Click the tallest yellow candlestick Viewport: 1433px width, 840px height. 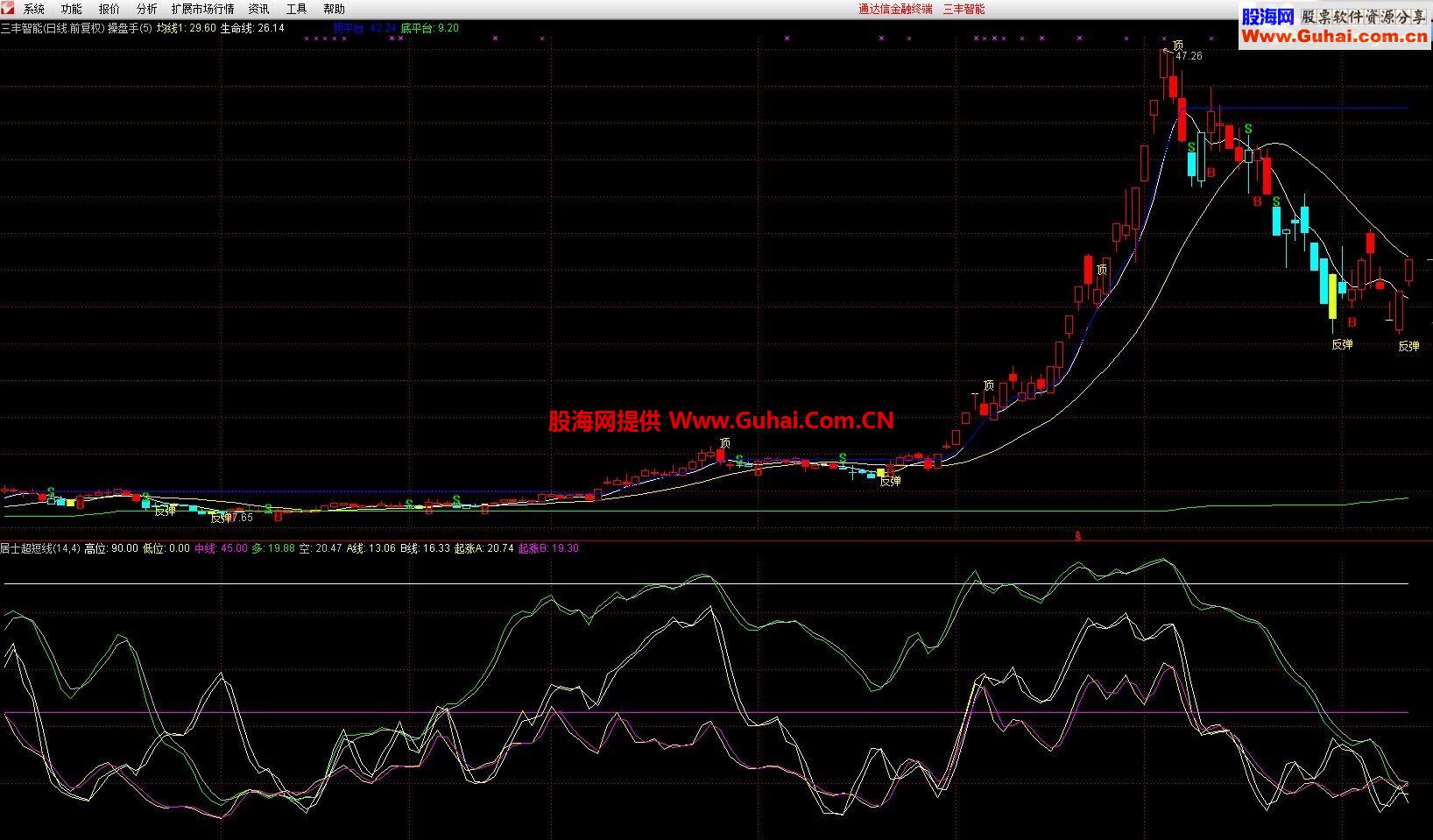point(1333,296)
